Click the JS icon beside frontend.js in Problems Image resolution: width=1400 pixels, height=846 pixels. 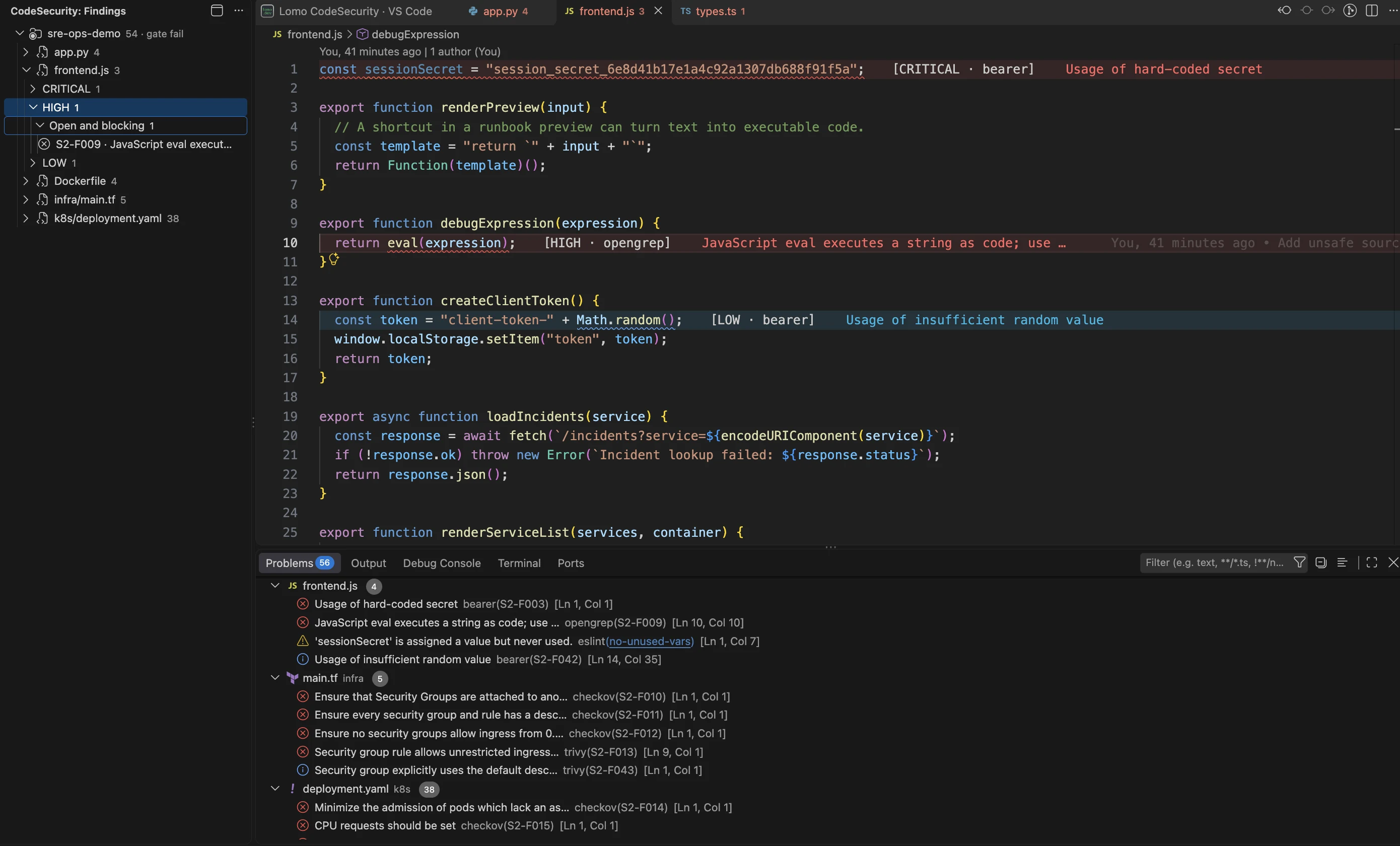point(293,585)
